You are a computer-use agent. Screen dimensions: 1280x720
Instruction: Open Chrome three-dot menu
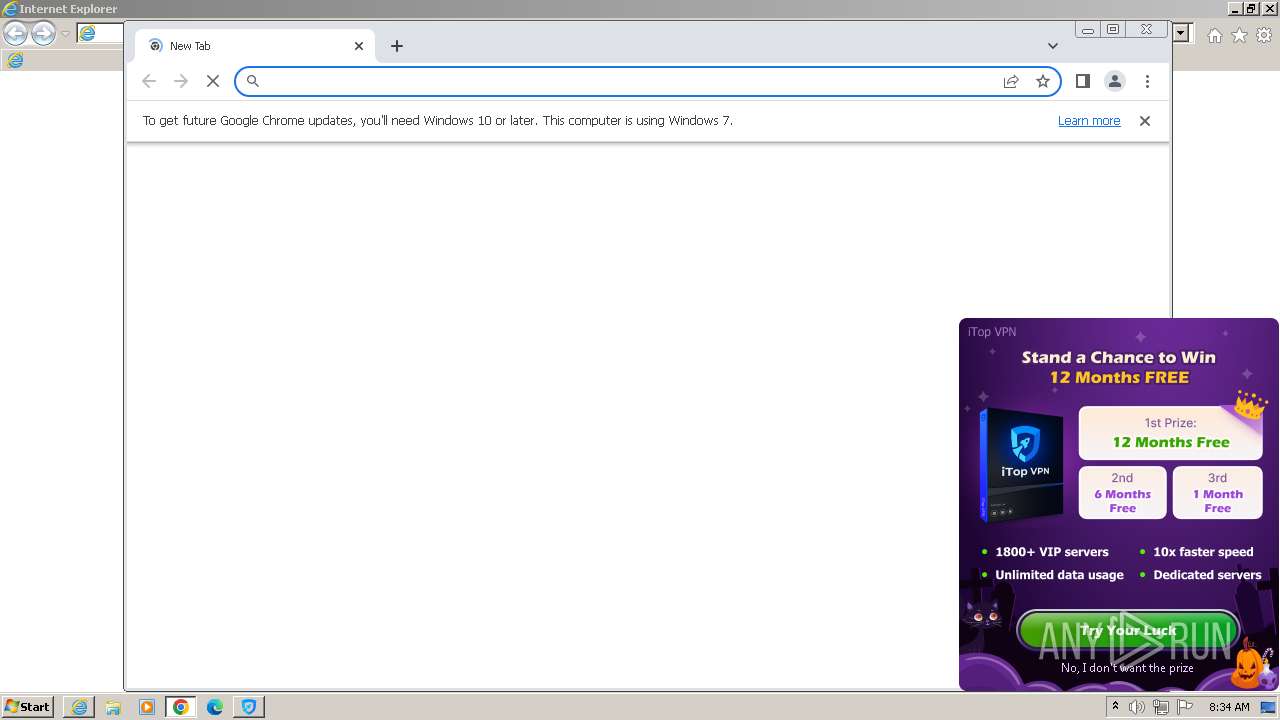[x=1147, y=81]
